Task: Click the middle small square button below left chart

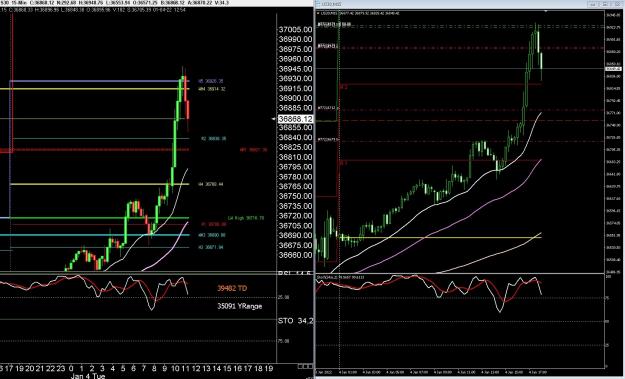Action: coord(305,367)
